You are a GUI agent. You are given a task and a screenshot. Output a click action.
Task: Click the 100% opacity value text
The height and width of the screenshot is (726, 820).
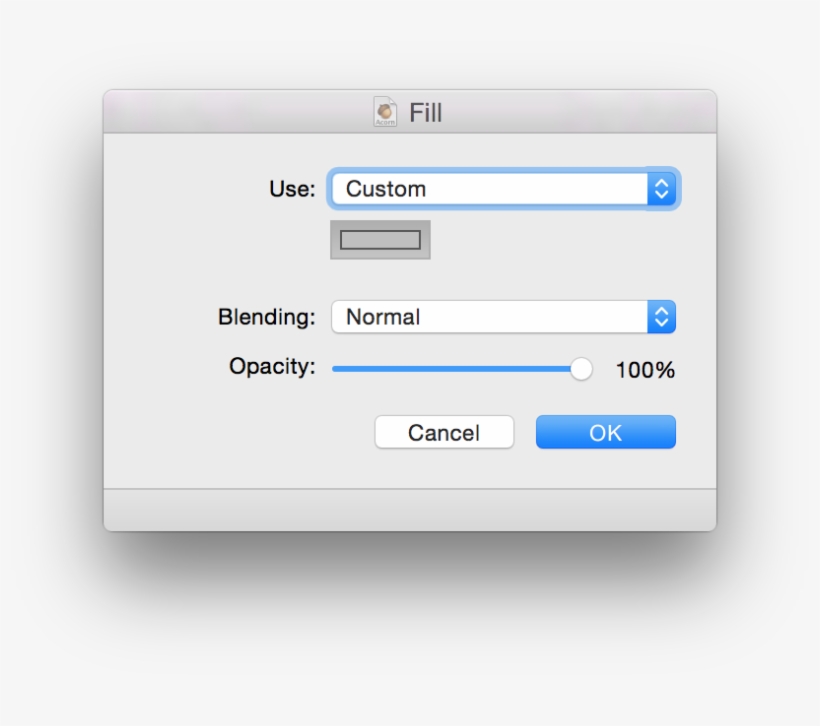pos(645,370)
